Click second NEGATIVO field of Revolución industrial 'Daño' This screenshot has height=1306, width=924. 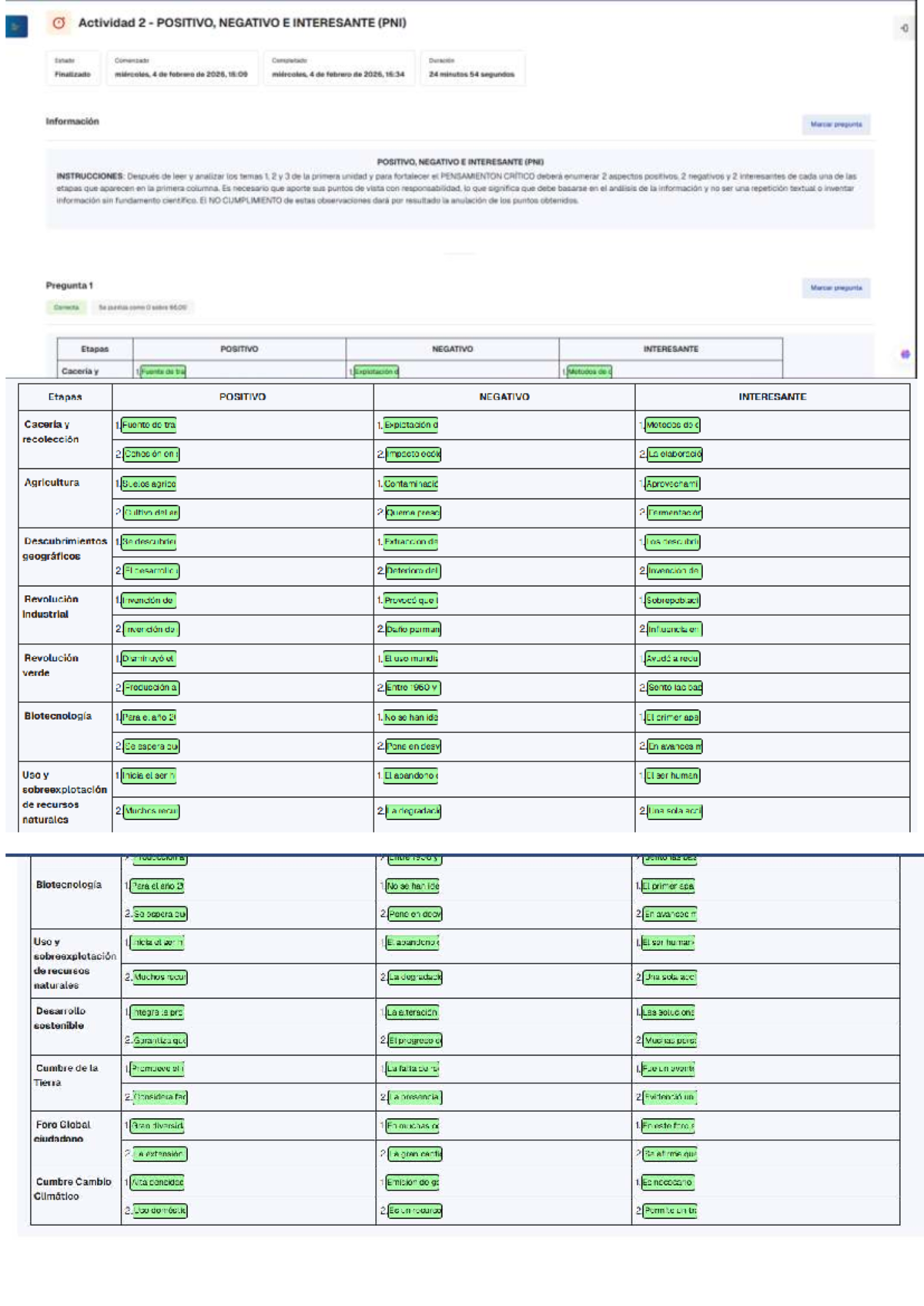point(413,630)
